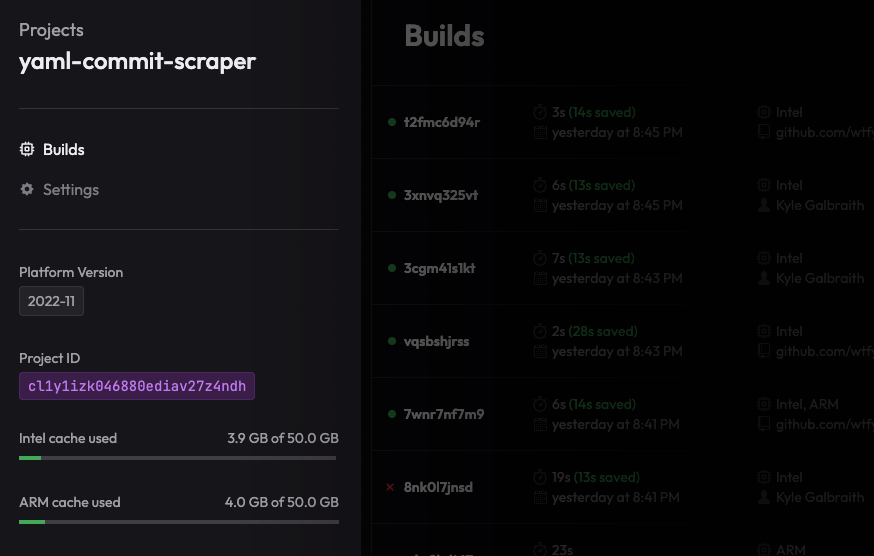Screen dimensions: 874x556
Task: Open the Settings menu item
Action: pyautogui.click(x=70, y=190)
